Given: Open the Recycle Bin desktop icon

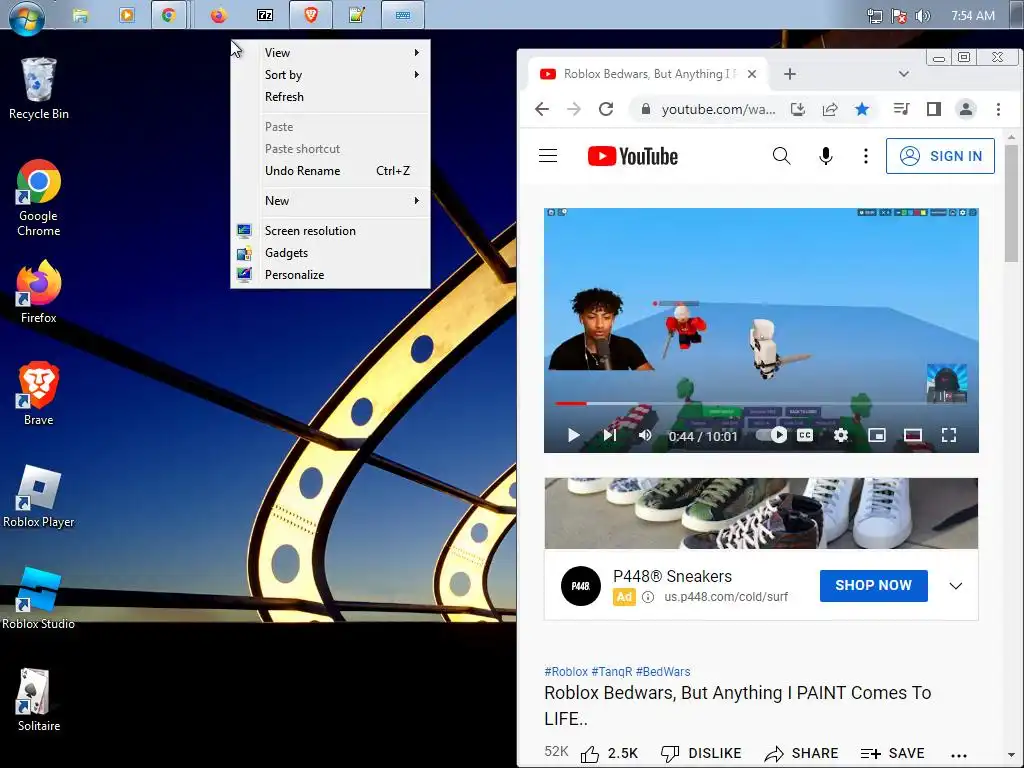Looking at the screenshot, I should tap(39, 89).
